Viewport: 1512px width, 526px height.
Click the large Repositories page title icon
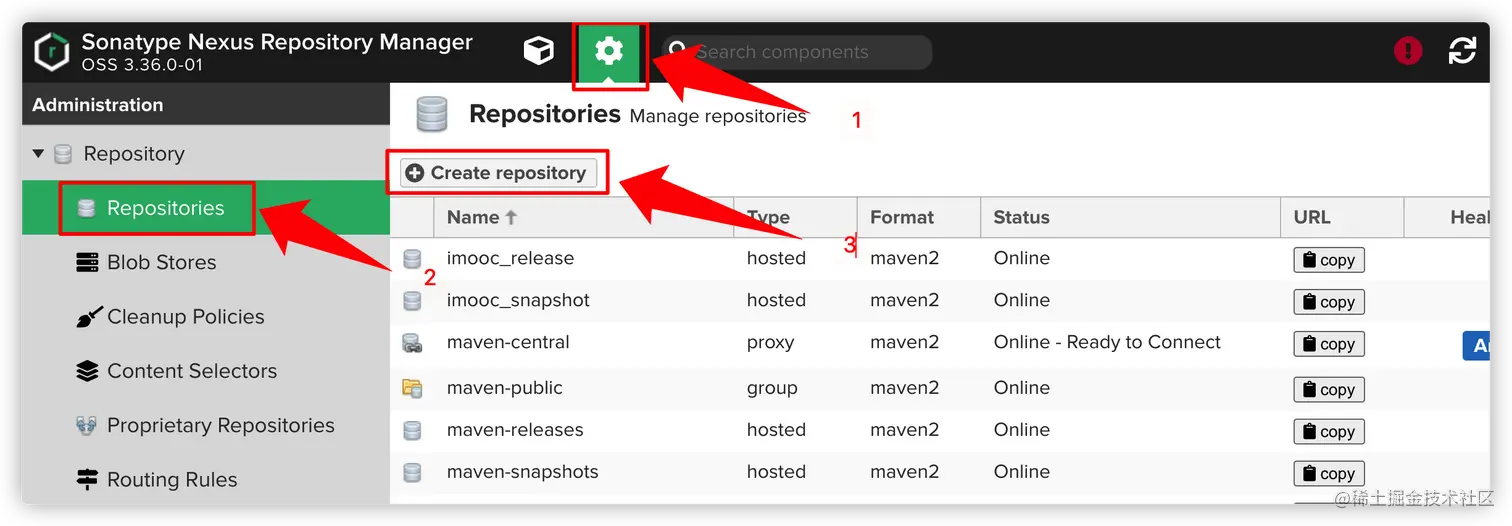pos(432,115)
